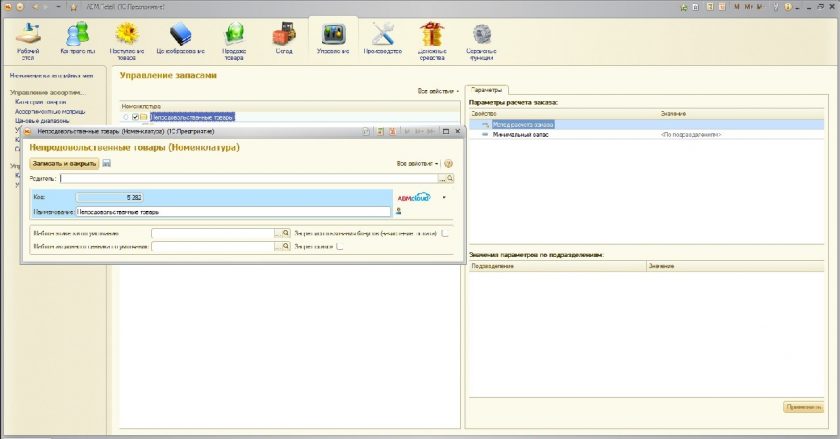This screenshot has height=439, width=840.
Task: Select the Минимальный запас property row
Action: (x=647, y=135)
